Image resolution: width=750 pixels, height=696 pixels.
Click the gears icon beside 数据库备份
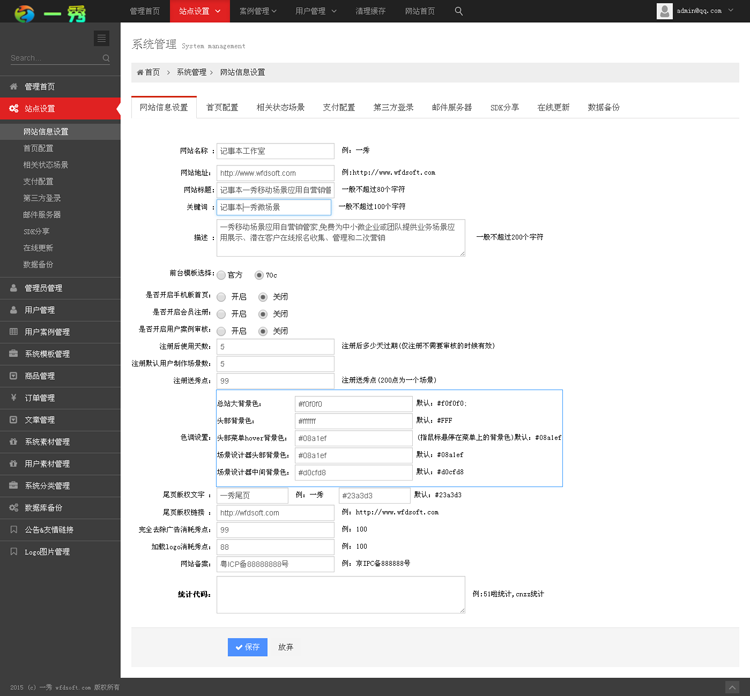tap(13, 508)
